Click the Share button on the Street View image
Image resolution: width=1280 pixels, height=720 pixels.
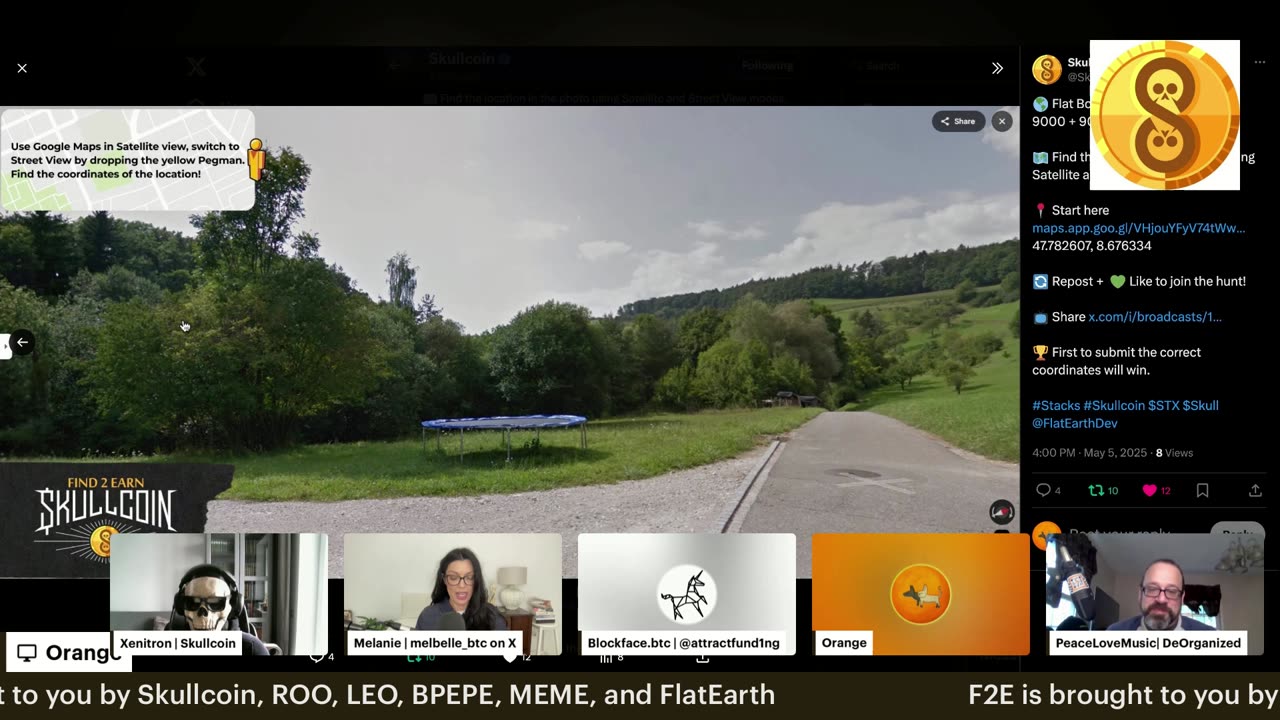pyautogui.click(x=958, y=121)
